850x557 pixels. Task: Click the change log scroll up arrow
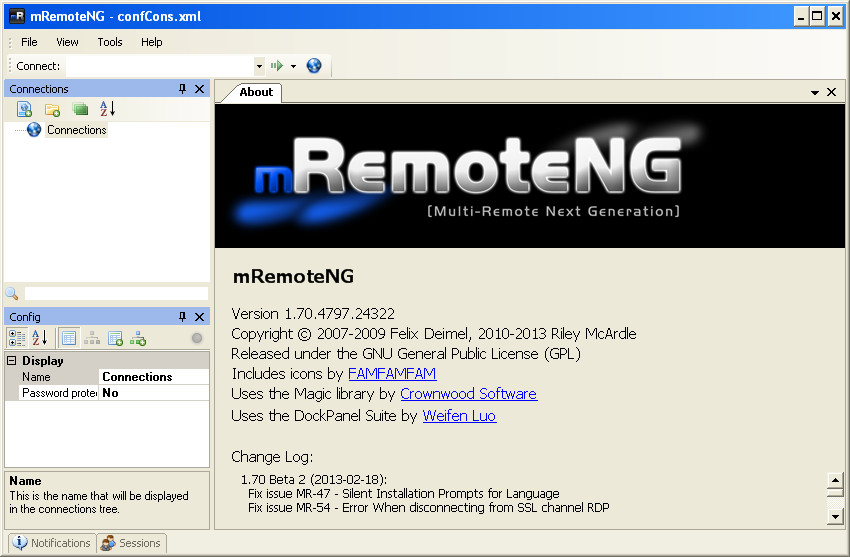[x=835, y=480]
